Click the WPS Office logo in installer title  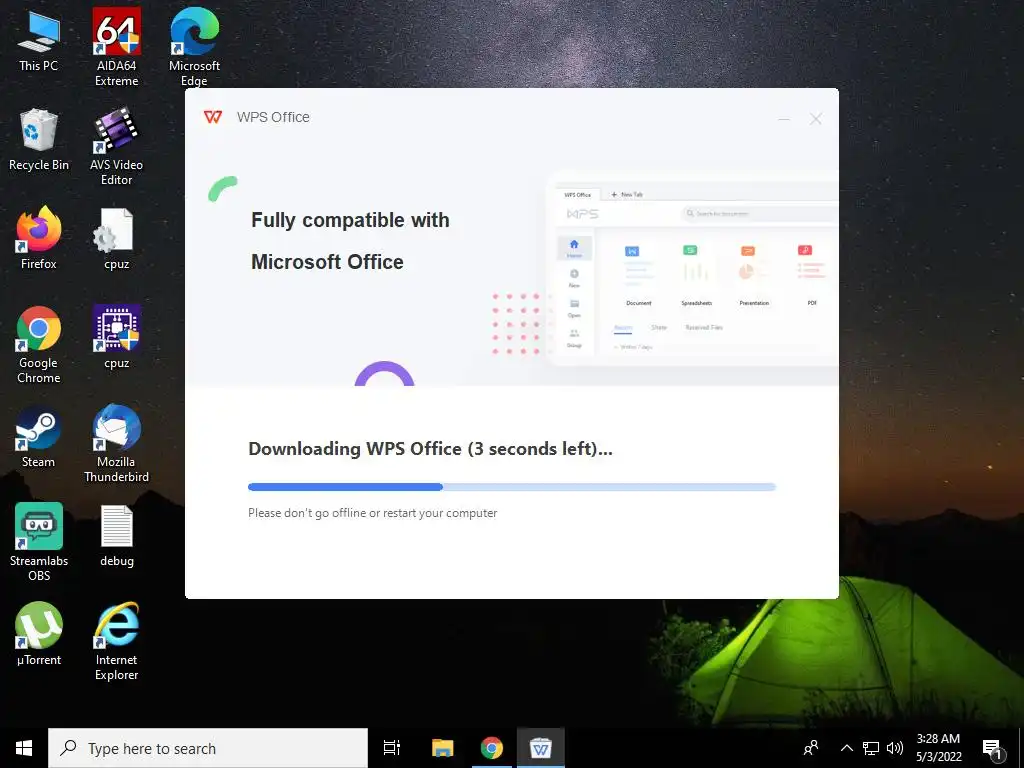pos(213,117)
